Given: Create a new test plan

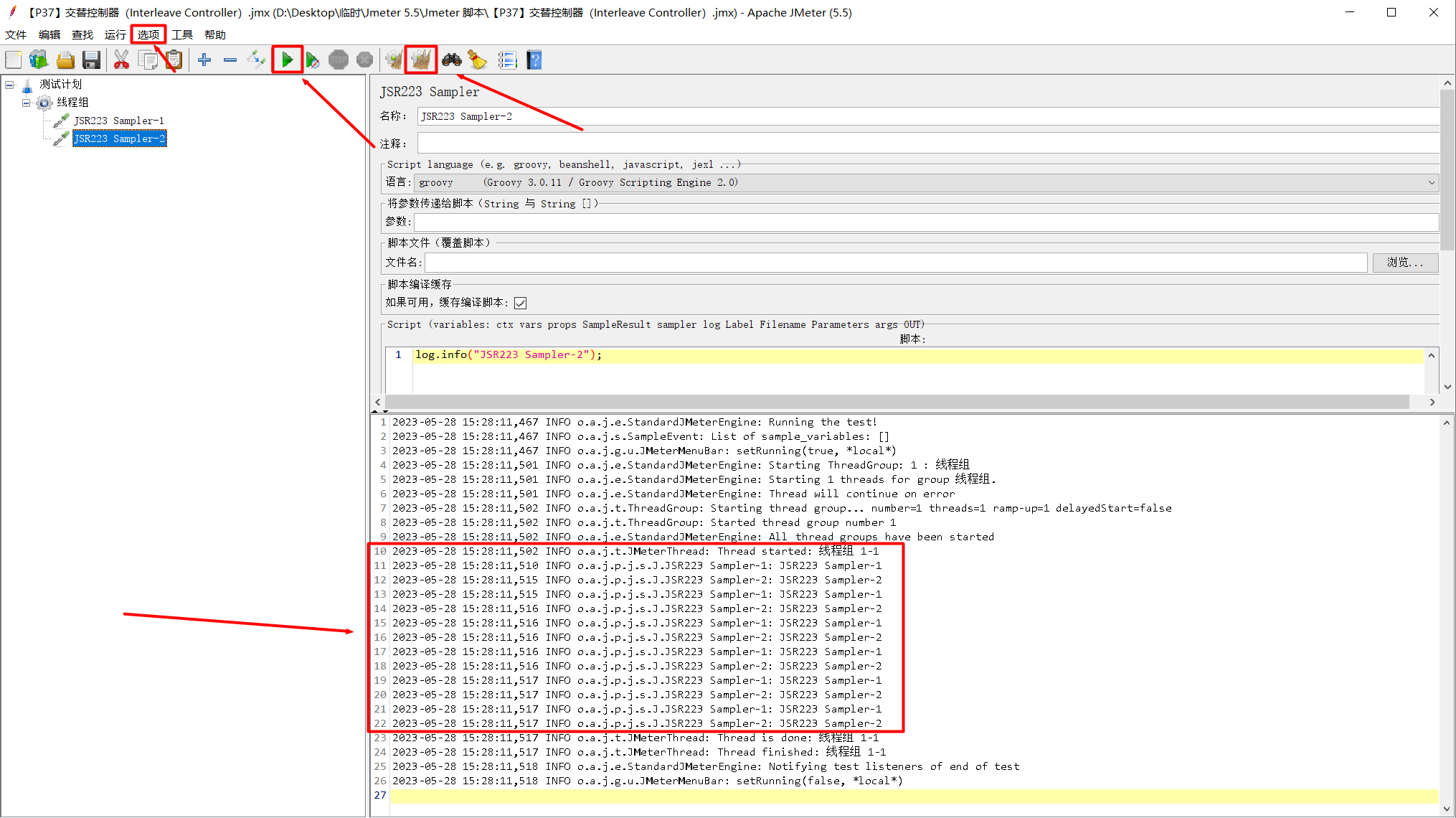Looking at the screenshot, I should 14,60.
